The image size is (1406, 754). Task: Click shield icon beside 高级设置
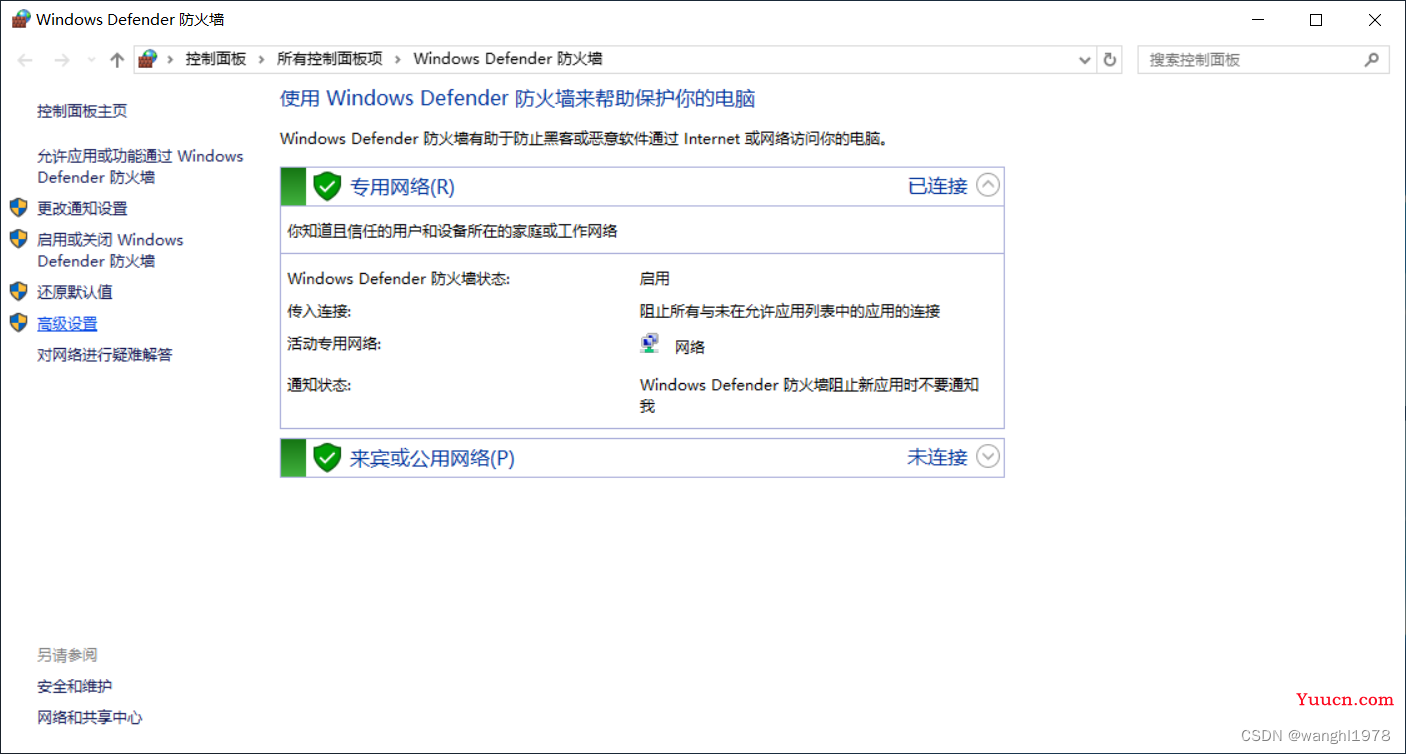[18, 323]
